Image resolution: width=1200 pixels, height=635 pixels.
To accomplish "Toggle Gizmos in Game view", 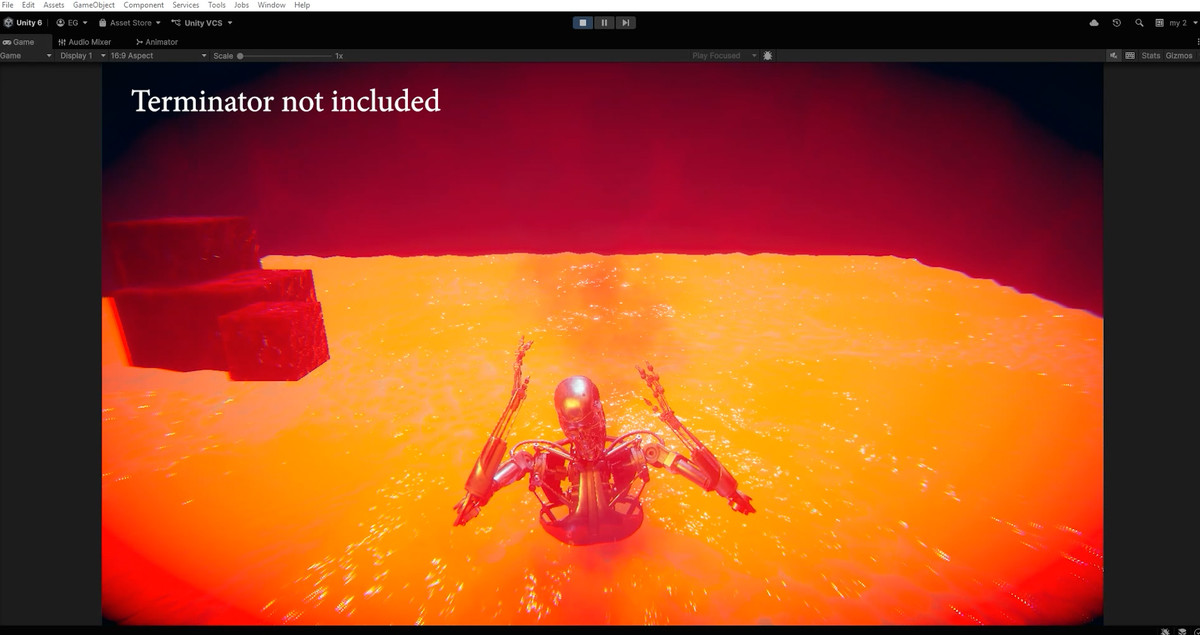I will [x=1179, y=56].
